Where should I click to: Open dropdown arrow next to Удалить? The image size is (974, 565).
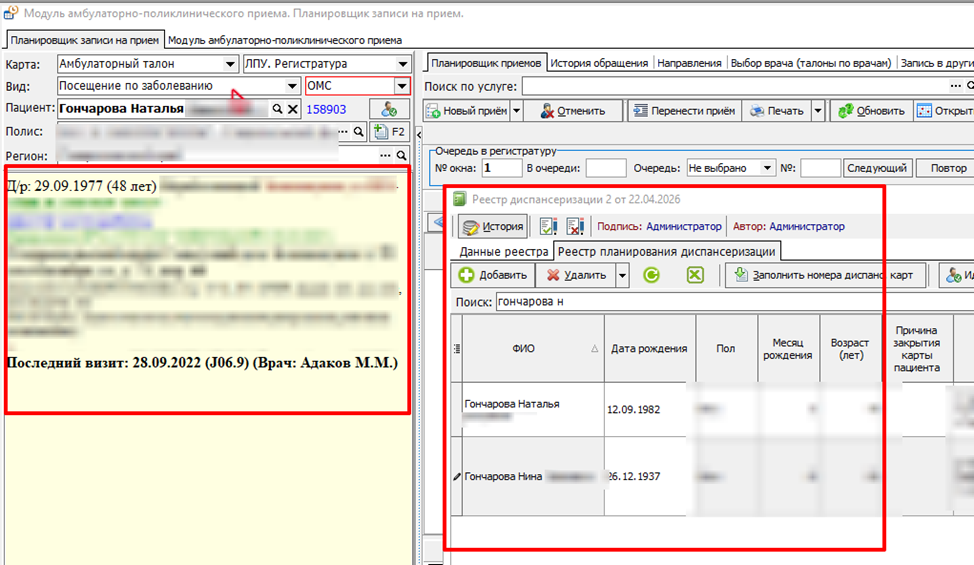pos(622,275)
